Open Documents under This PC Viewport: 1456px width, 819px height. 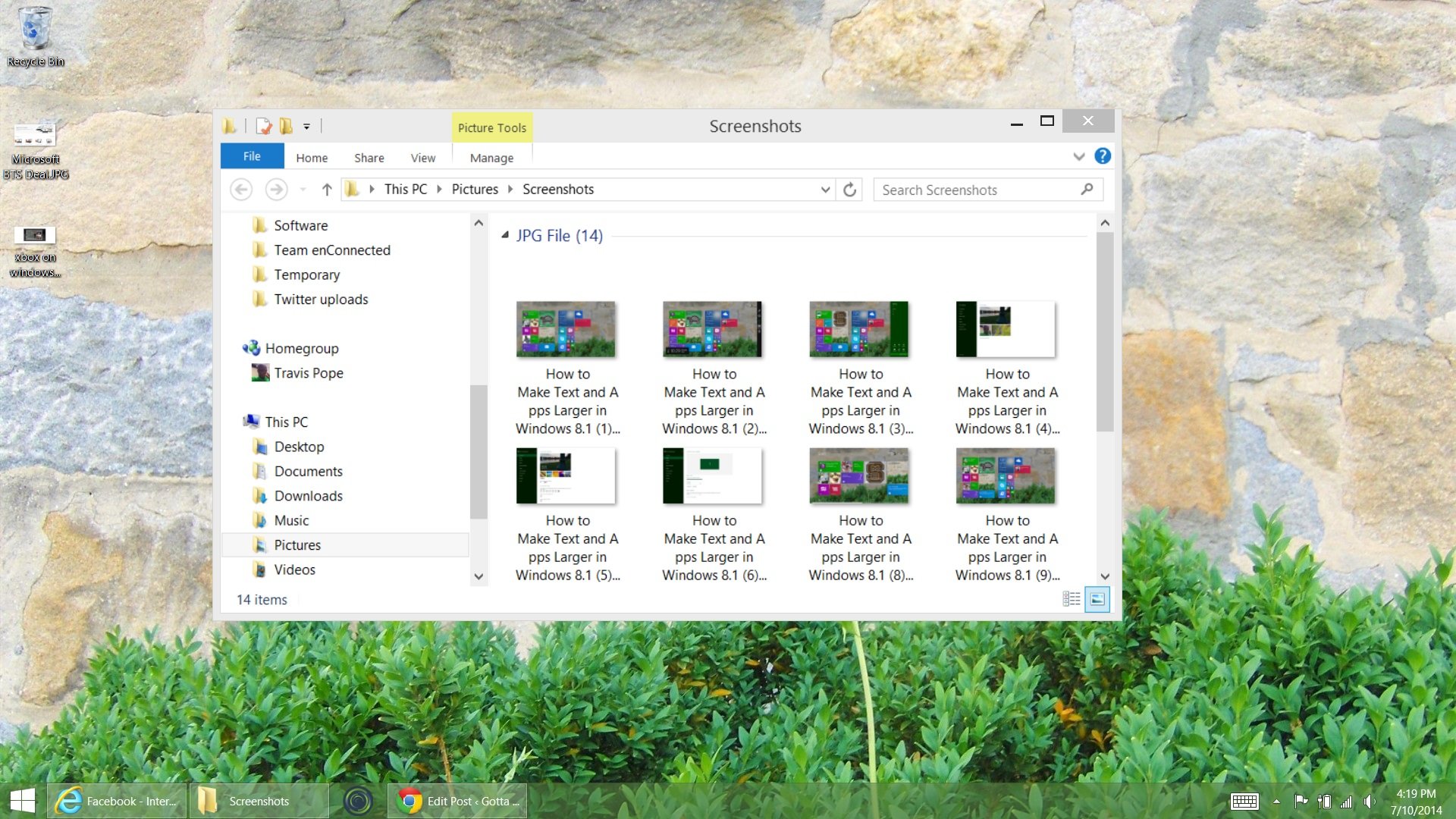pos(308,471)
